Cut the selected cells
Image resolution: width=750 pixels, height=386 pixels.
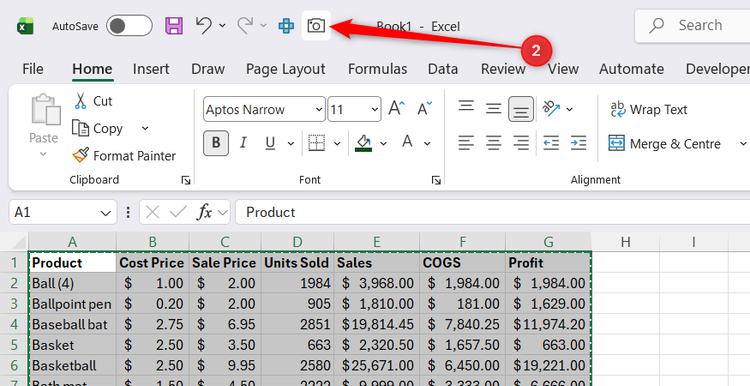pyautogui.click(x=93, y=101)
